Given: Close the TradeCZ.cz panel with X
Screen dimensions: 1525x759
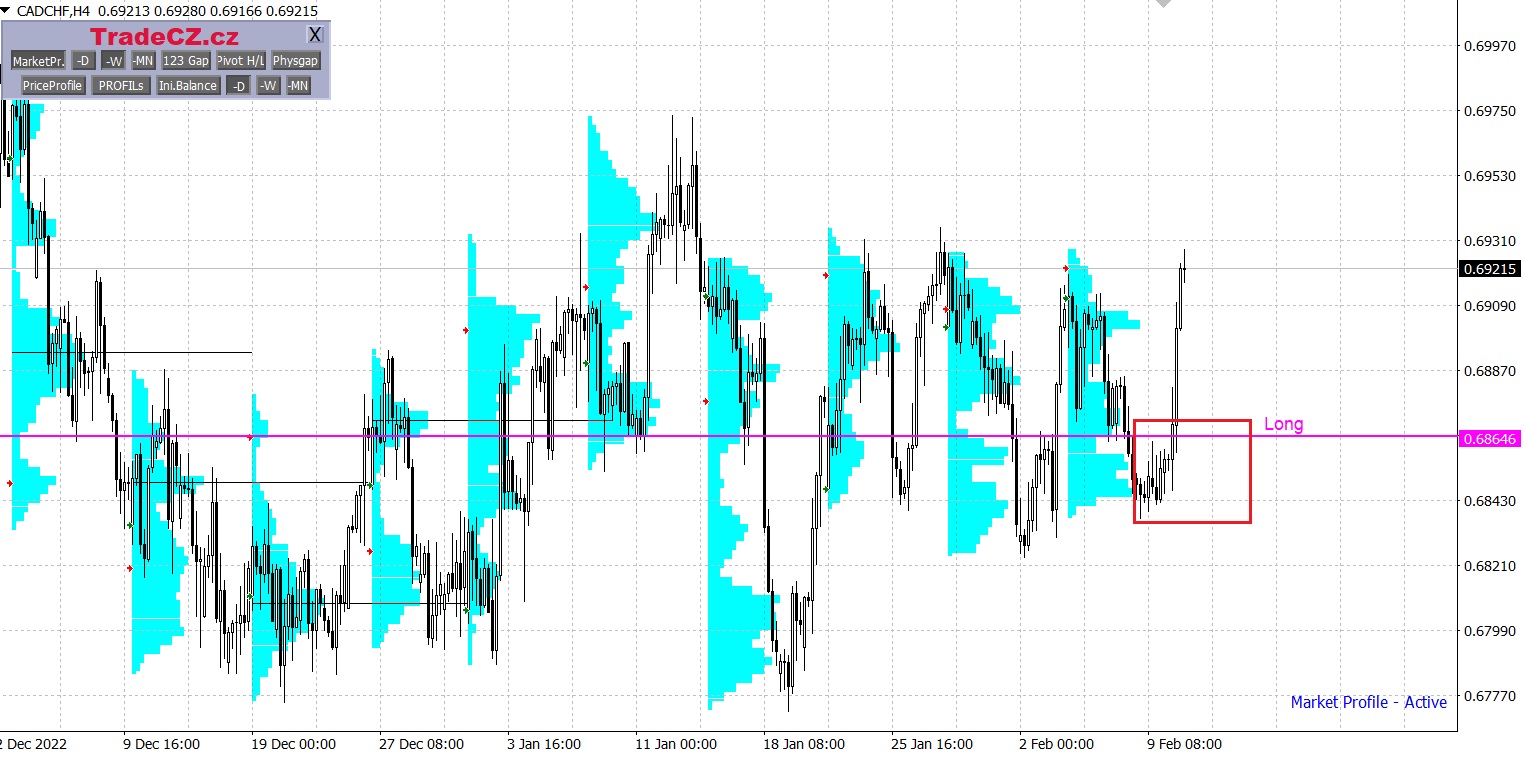Looking at the screenshot, I should tap(315, 35).
